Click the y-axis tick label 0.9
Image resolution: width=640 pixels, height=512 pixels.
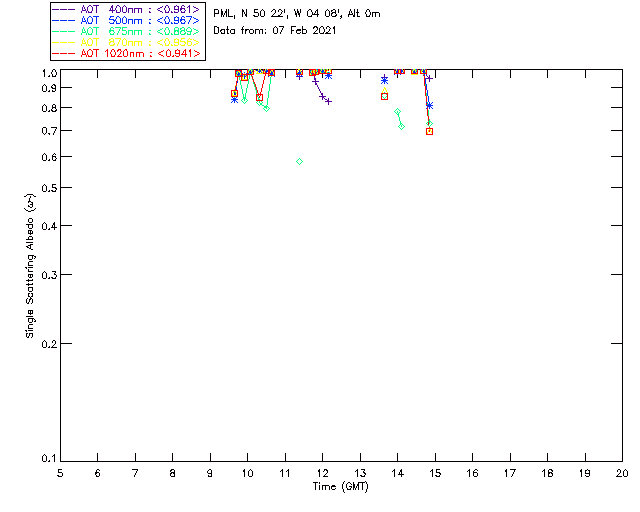point(49,88)
